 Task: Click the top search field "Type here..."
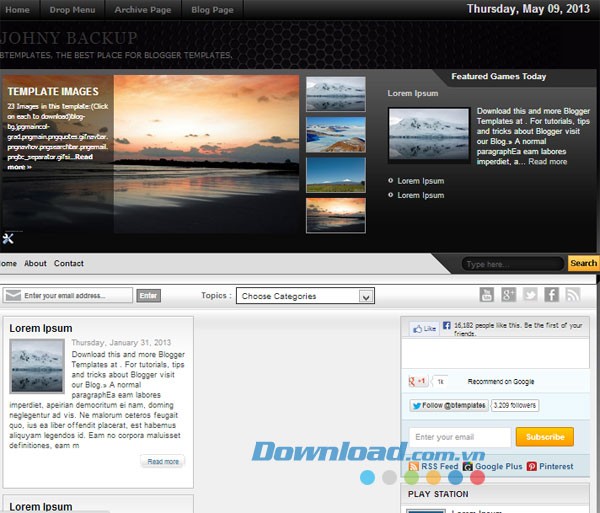(512, 264)
